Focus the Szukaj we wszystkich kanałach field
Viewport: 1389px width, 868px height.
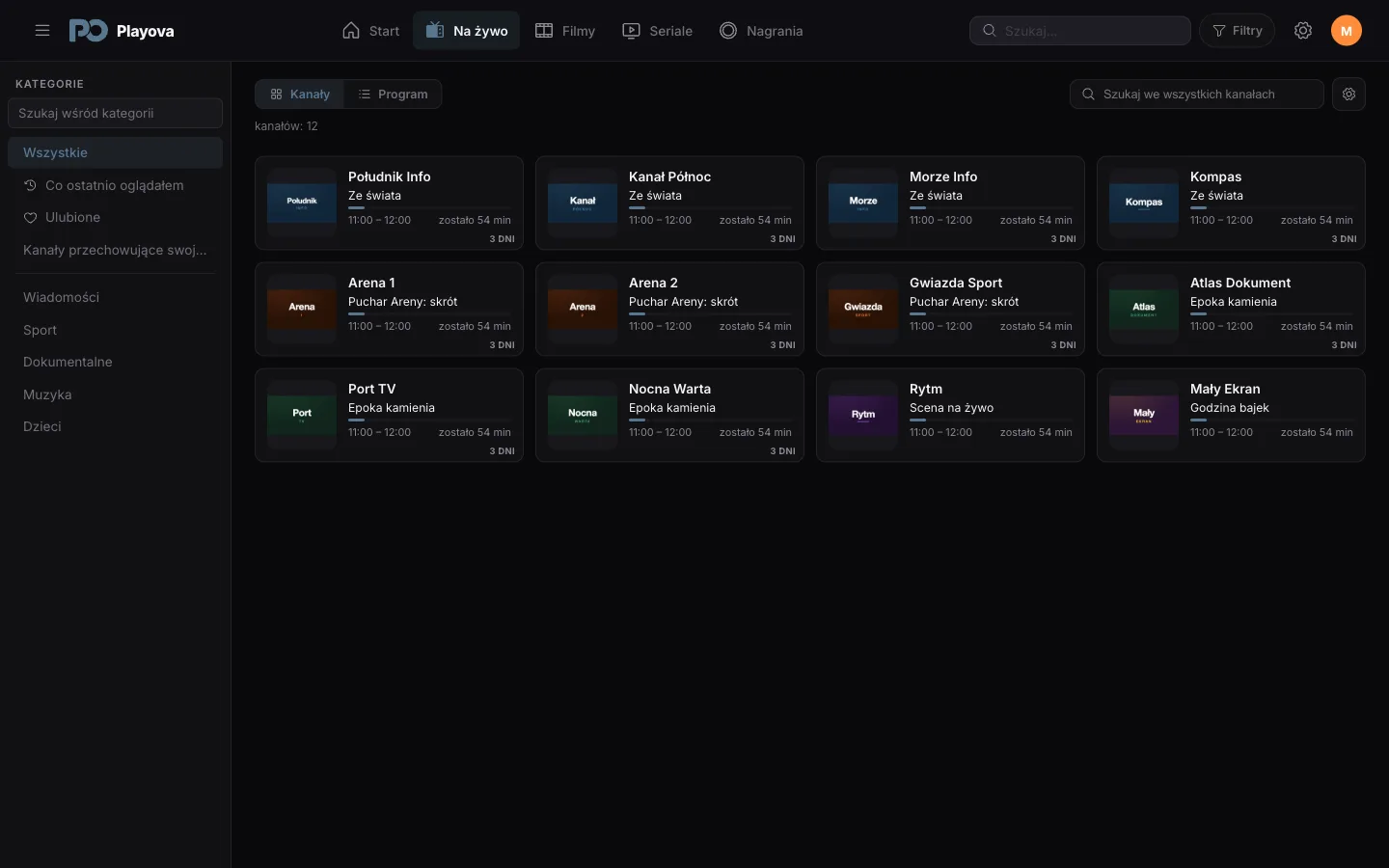[x=1196, y=94]
